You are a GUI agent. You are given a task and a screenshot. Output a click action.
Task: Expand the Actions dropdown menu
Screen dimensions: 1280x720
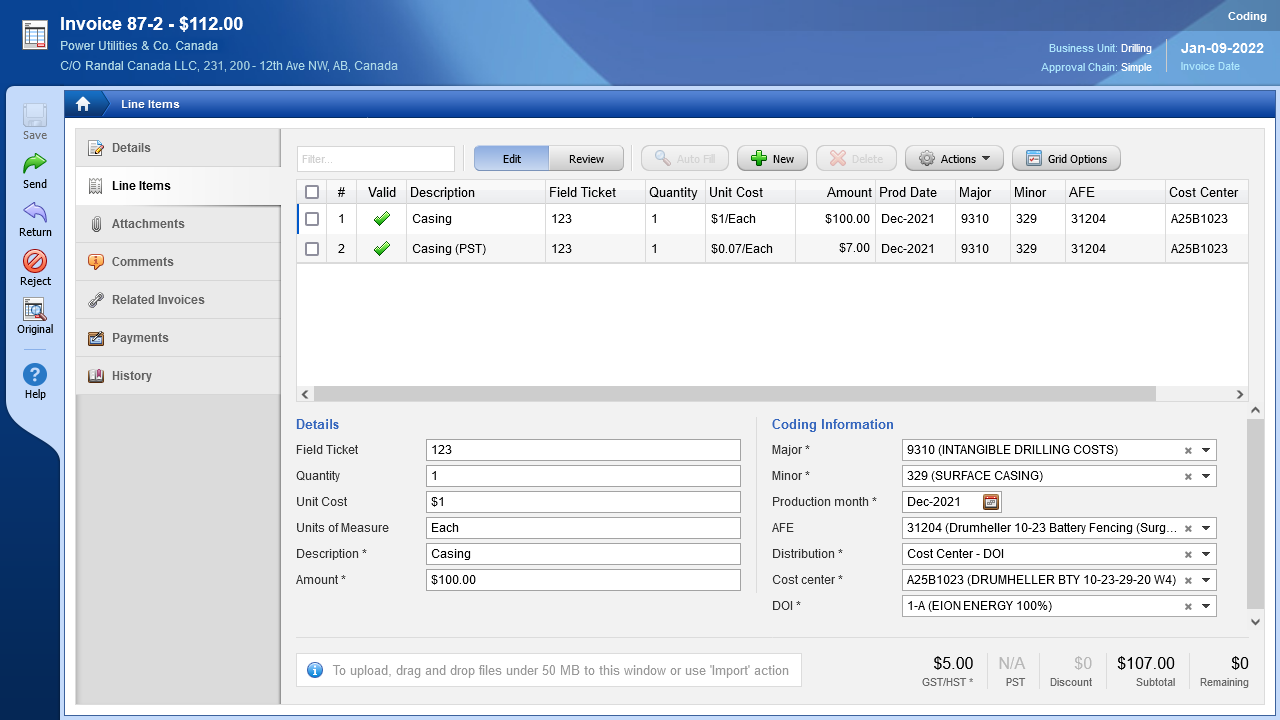tap(954, 159)
